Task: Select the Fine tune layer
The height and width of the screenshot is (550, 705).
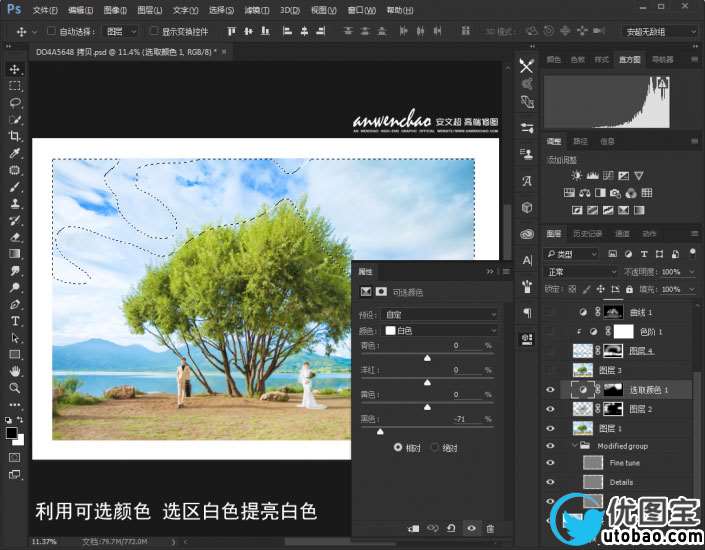Action: pyautogui.click(x=622, y=463)
